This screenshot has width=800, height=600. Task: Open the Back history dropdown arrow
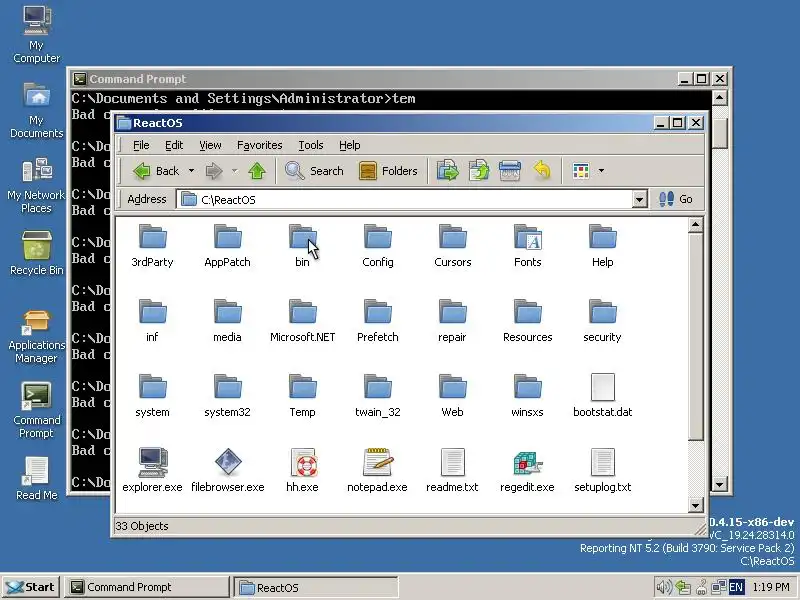(191, 171)
